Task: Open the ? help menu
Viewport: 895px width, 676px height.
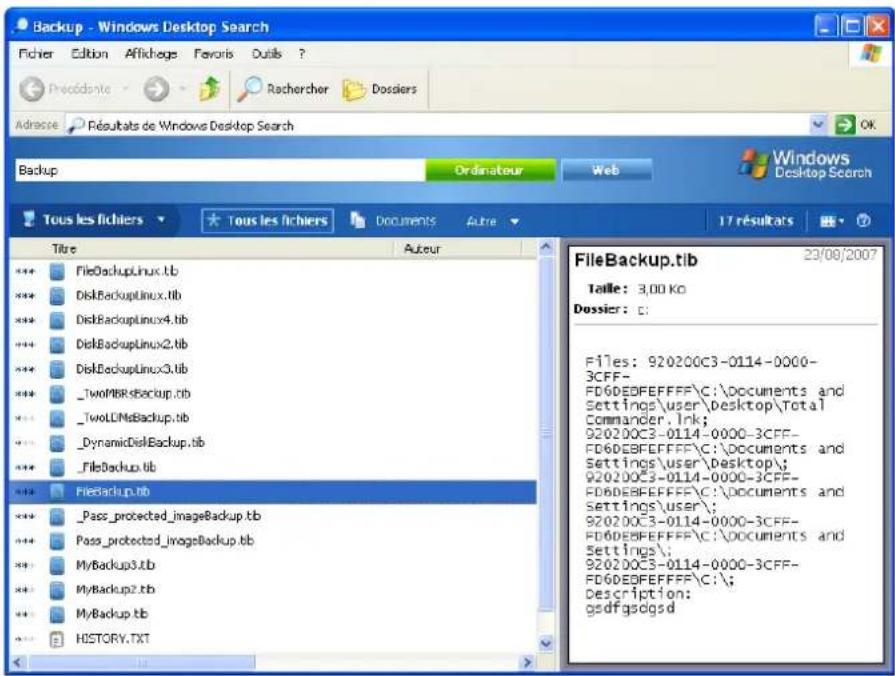Action: tap(301, 54)
